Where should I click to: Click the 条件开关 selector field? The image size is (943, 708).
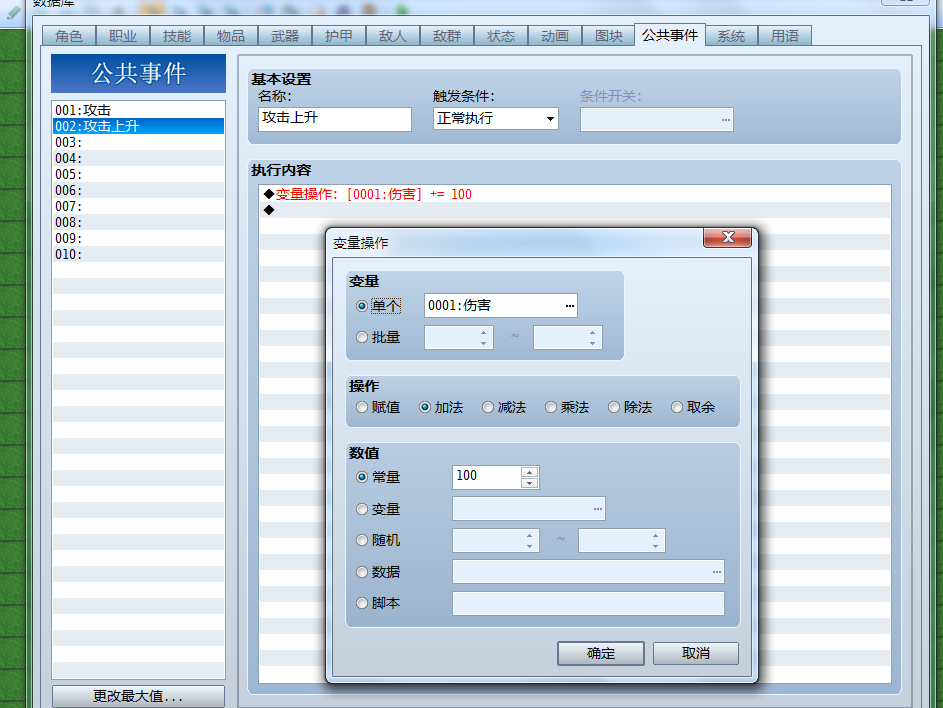[656, 119]
